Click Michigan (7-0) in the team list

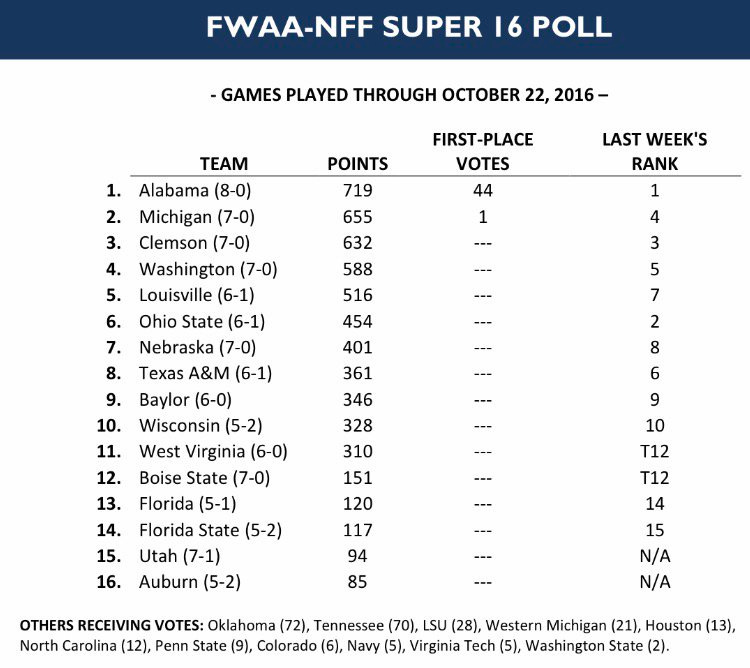(x=197, y=217)
